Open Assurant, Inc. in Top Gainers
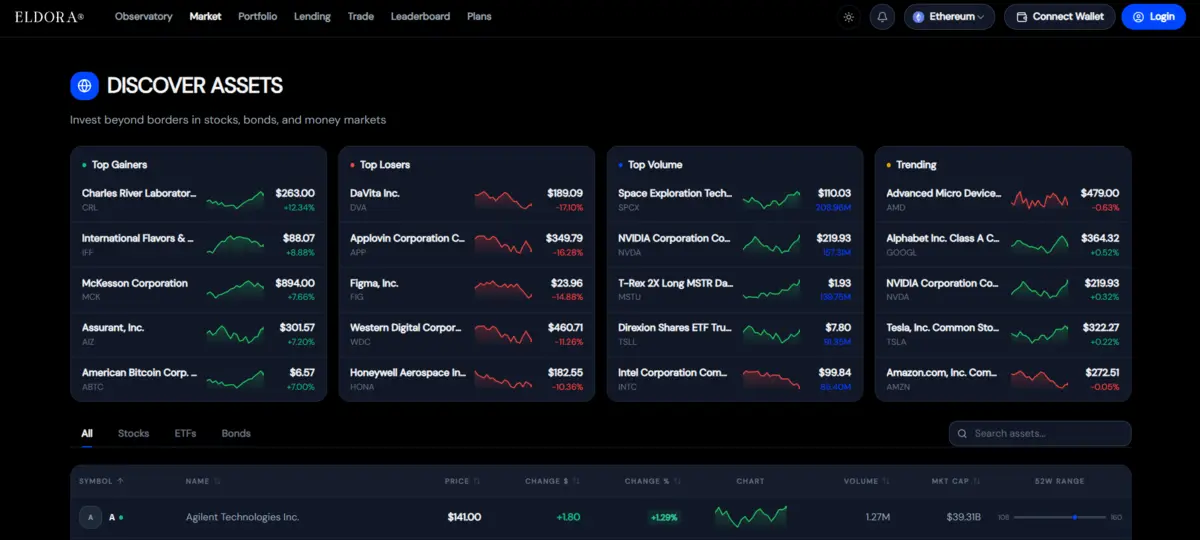The width and height of the screenshot is (1200, 540). tap(199, 334)
